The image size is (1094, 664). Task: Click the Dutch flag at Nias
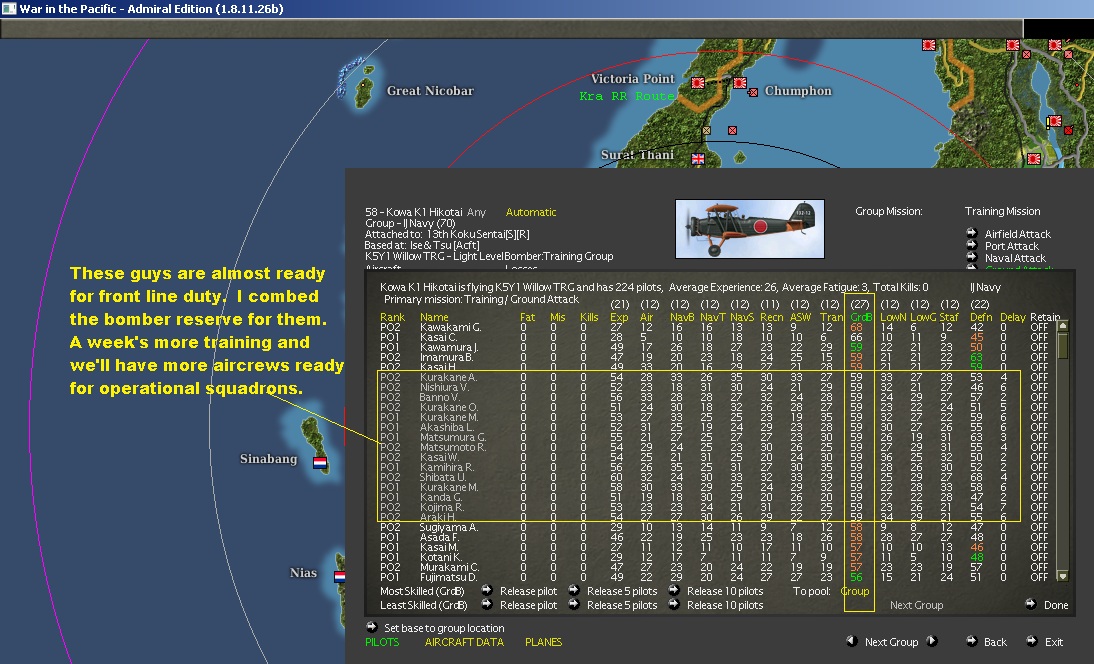click(340, 577)
